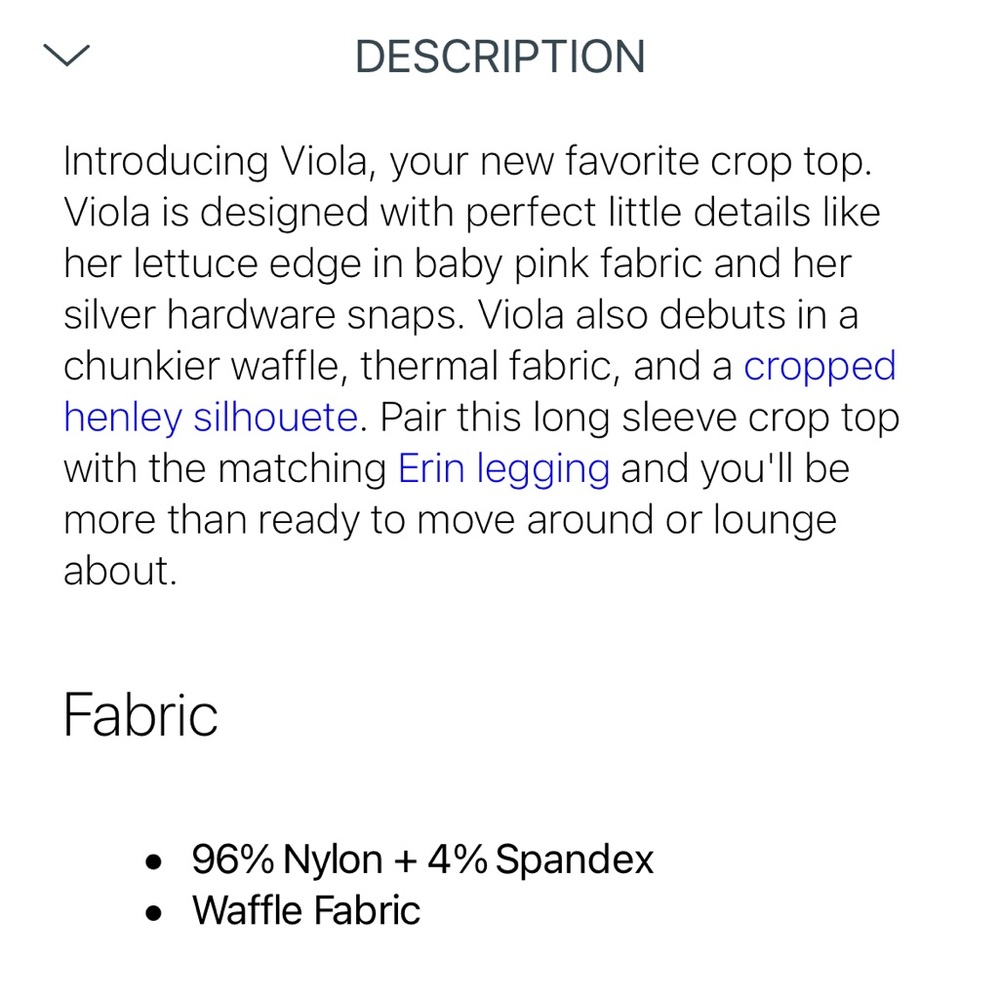The width and height of the screenshot is (1000, 1000).
Task: Open the "cropped" hyperlink word
Action: 820,366
